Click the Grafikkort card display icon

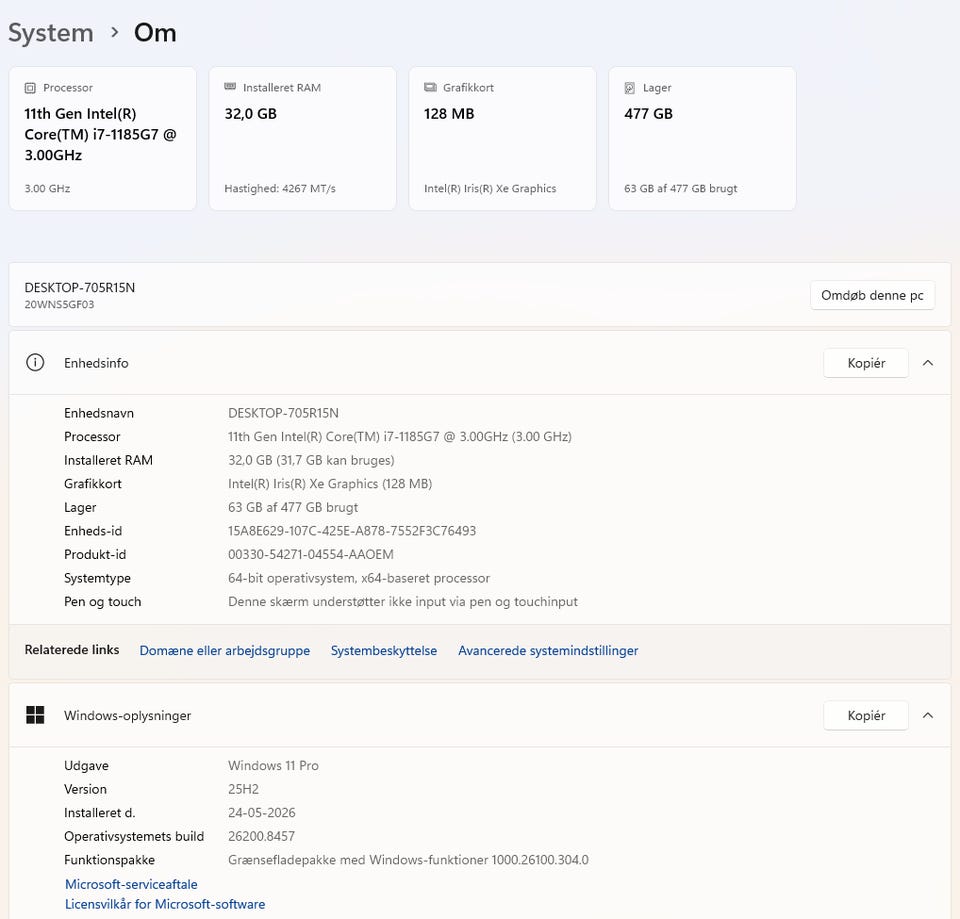click(x=430, y=88)
